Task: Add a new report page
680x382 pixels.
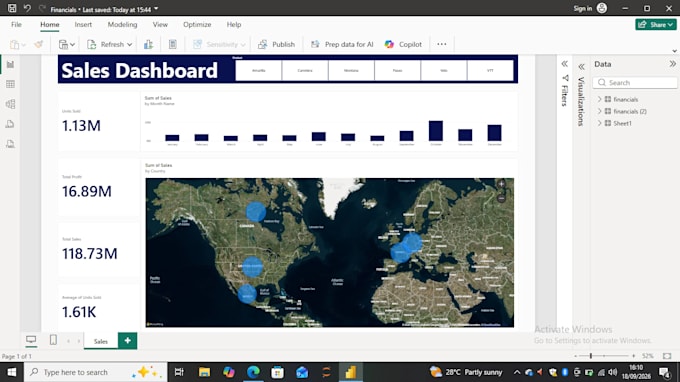Action: 128,341
